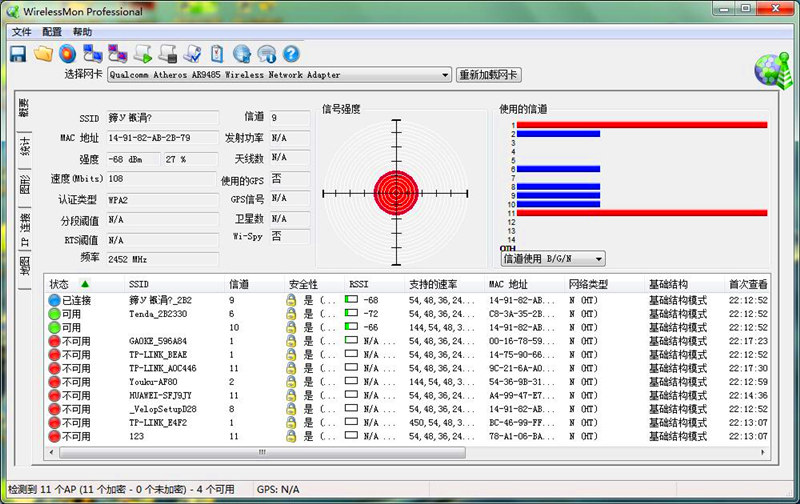Screen dimensions: 800x504
Task: Open the 文件 menu
Action: pyautogui.click(x=21, y=32)
